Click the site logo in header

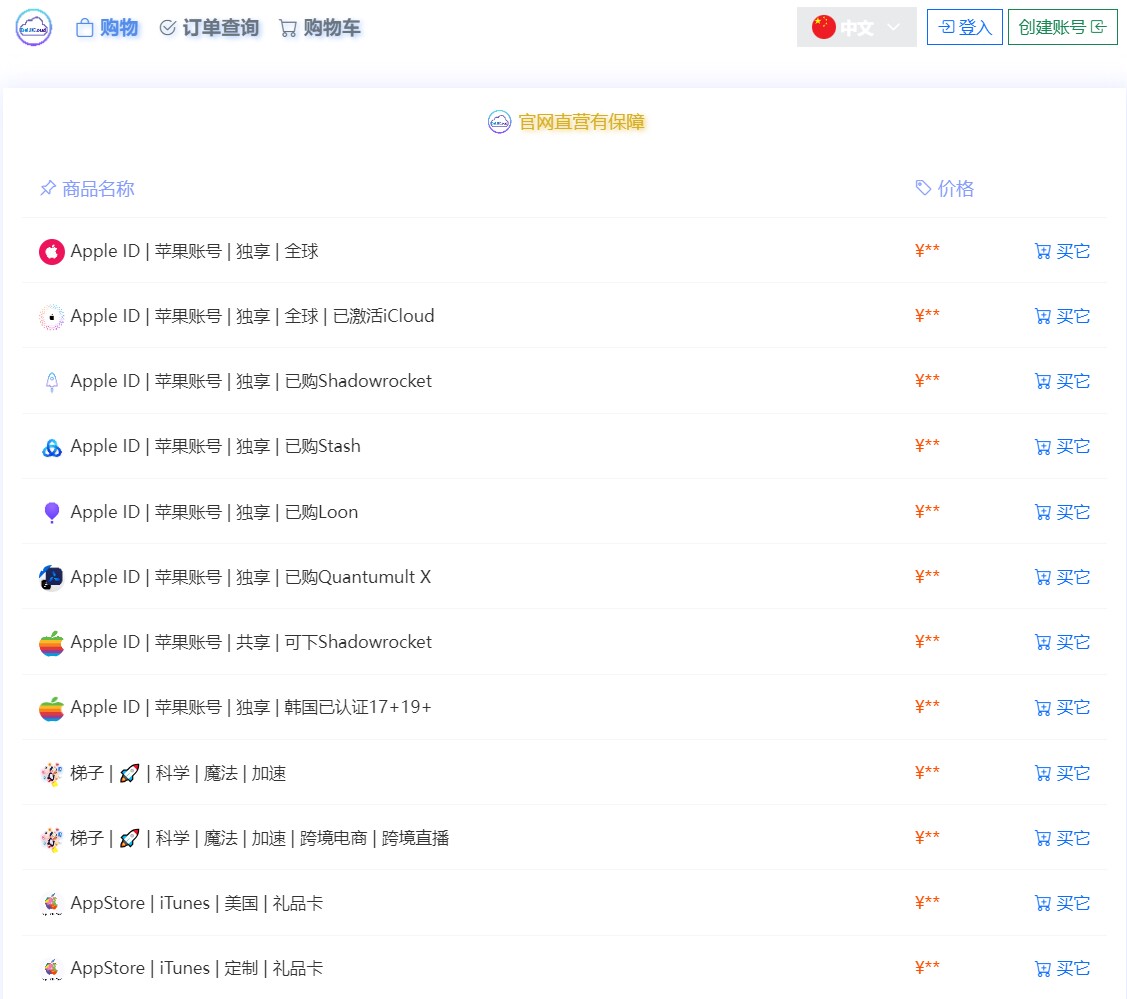34,27
